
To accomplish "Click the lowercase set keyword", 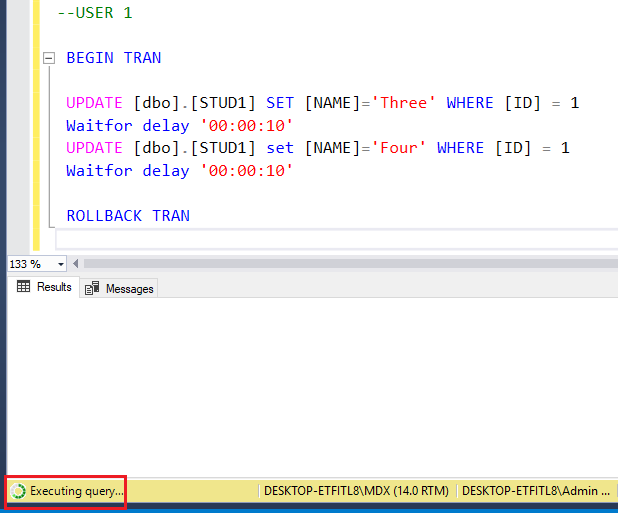I will [x=280, y=148].
